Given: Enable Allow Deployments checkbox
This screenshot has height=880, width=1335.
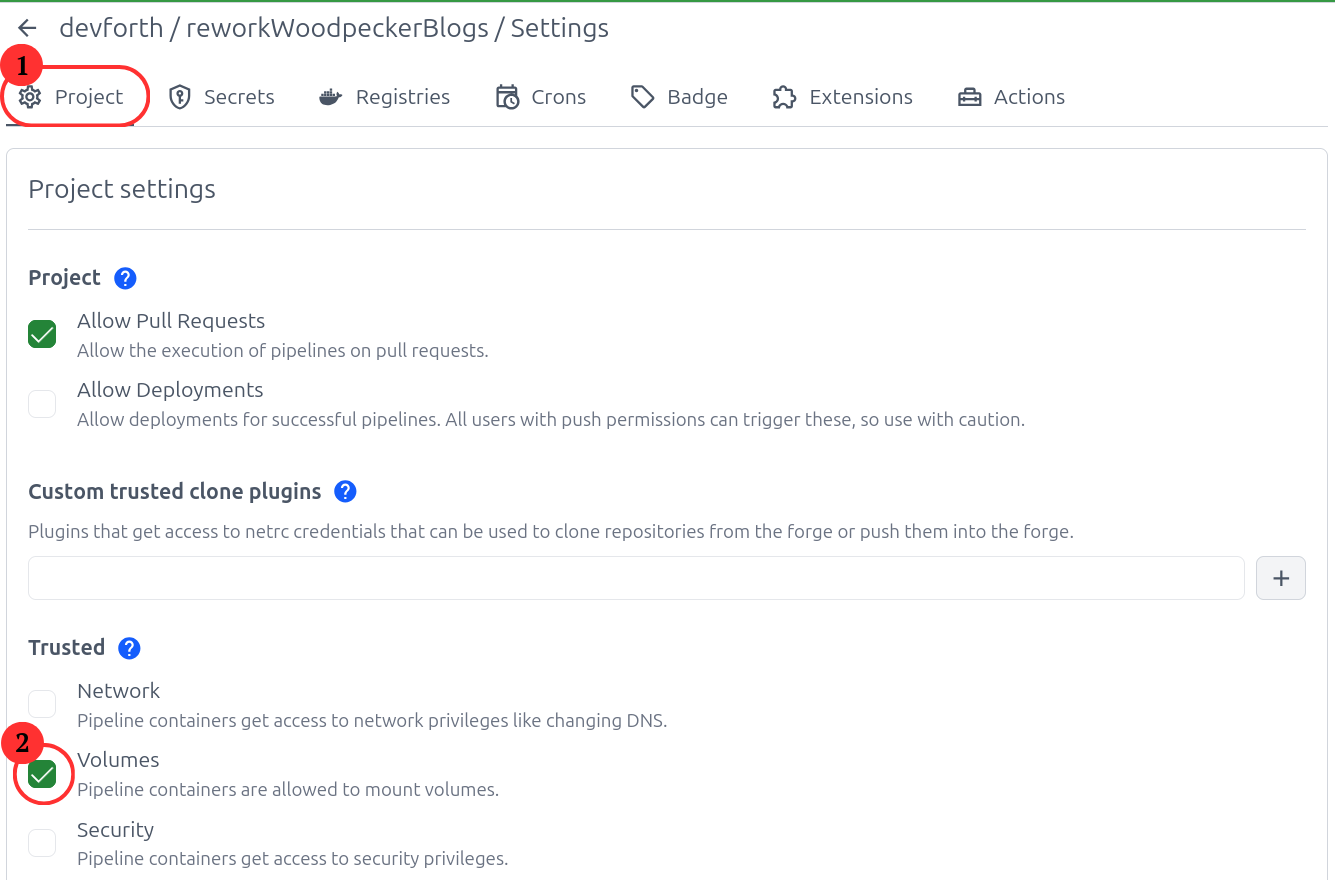Looking at the screenshot, I should (x=42, y=404).
